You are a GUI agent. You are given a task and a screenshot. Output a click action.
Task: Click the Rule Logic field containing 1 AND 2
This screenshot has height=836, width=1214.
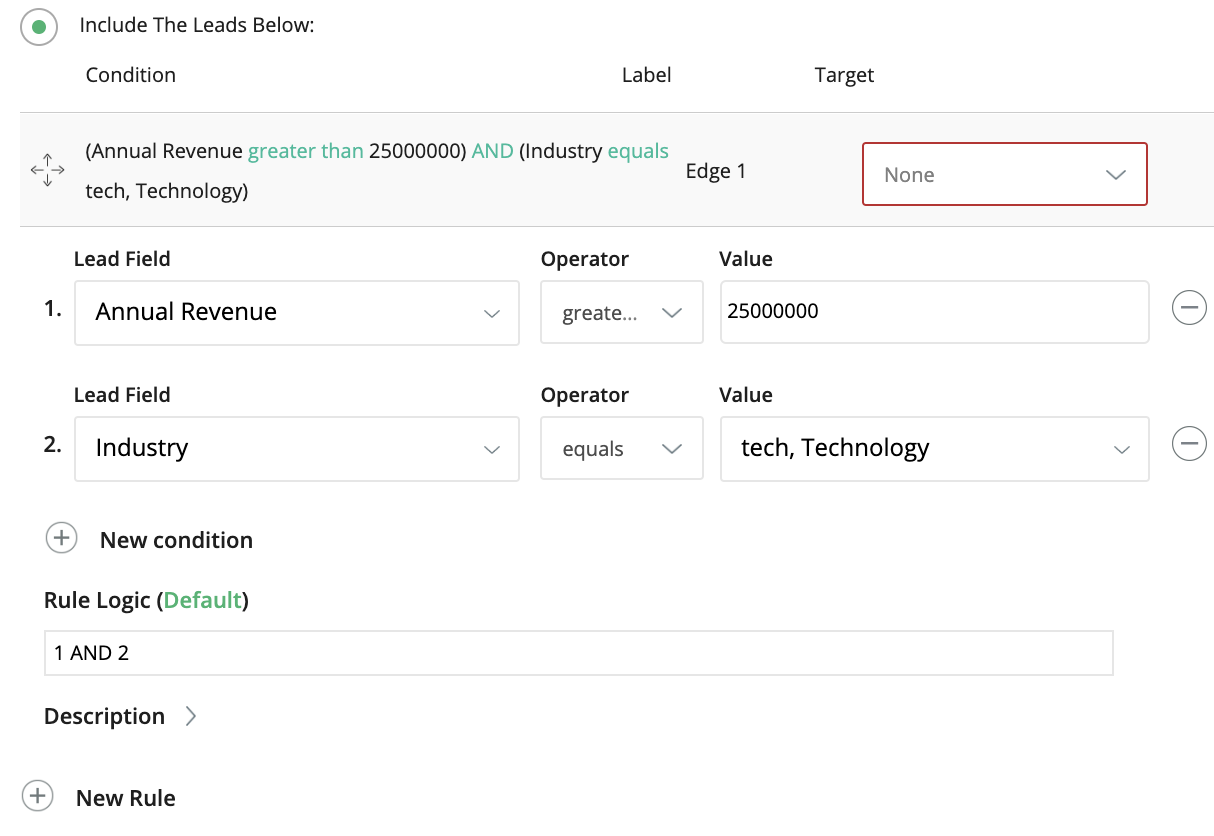point(578,652)
